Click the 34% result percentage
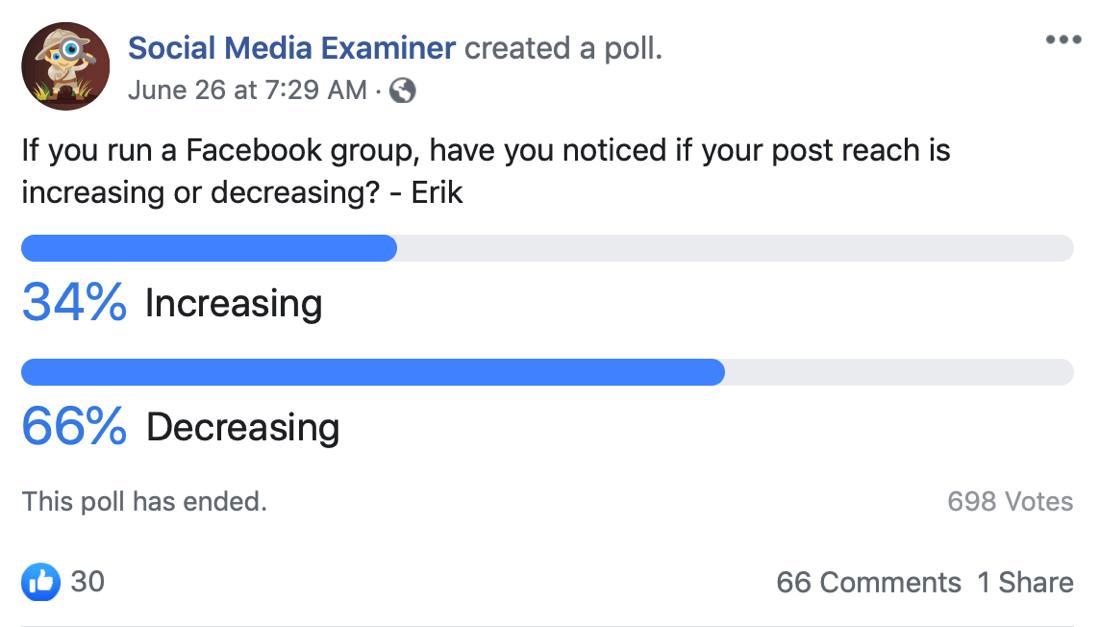Image resolution: width=1100 pixels, height=627 pixels. click(x=74, y=302)
